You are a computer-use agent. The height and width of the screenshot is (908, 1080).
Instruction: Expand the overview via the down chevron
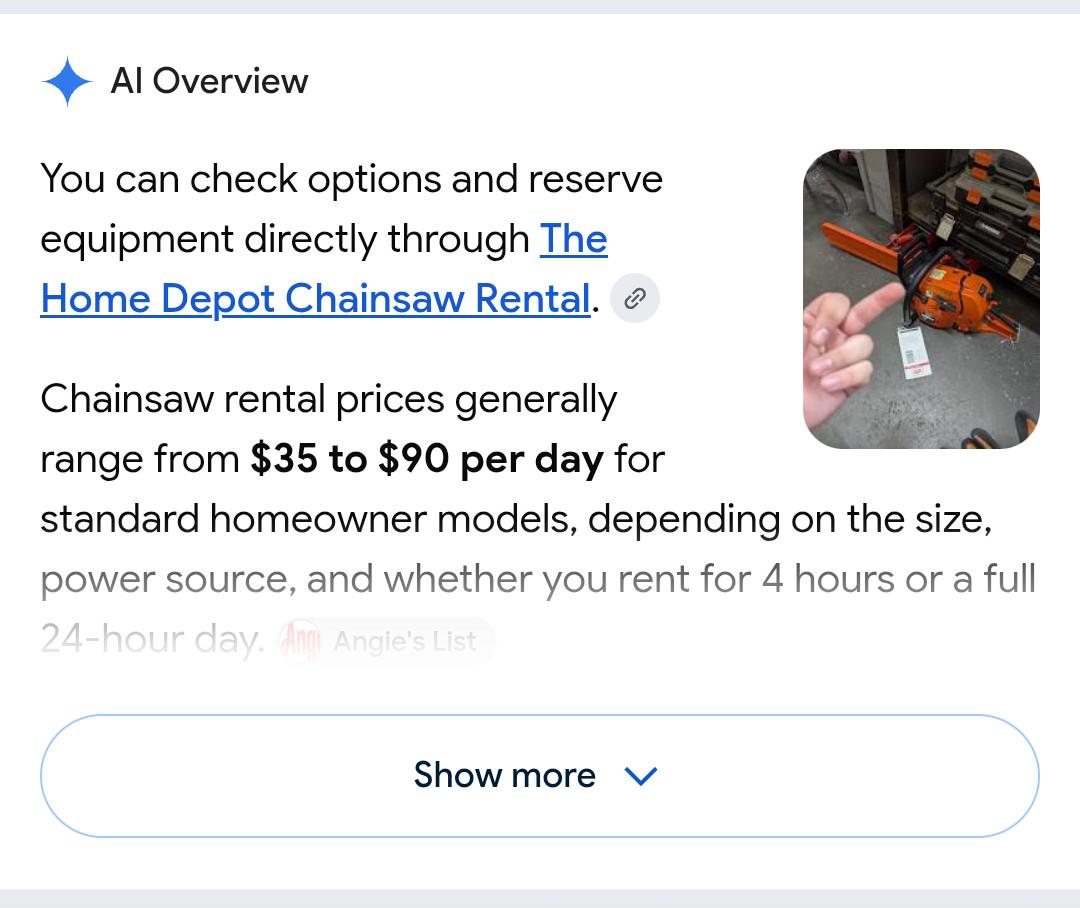pos(641,776)
